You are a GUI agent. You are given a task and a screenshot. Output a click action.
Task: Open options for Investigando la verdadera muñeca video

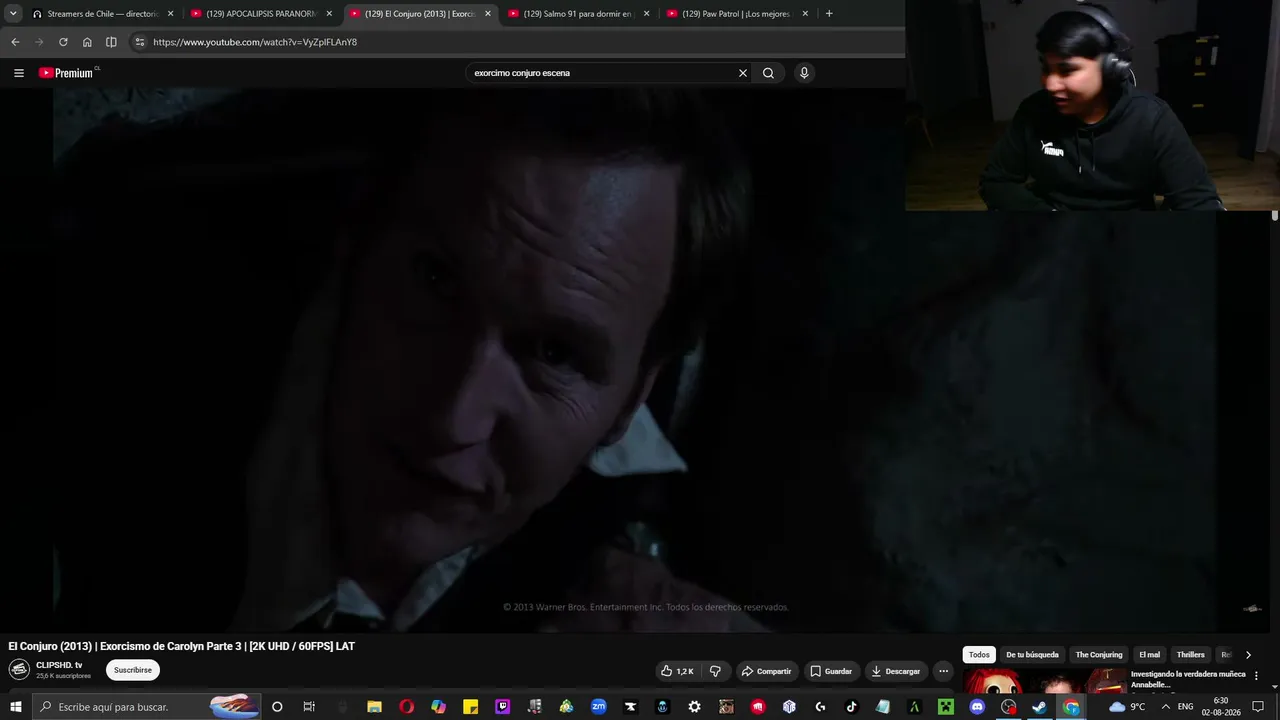1256,677
